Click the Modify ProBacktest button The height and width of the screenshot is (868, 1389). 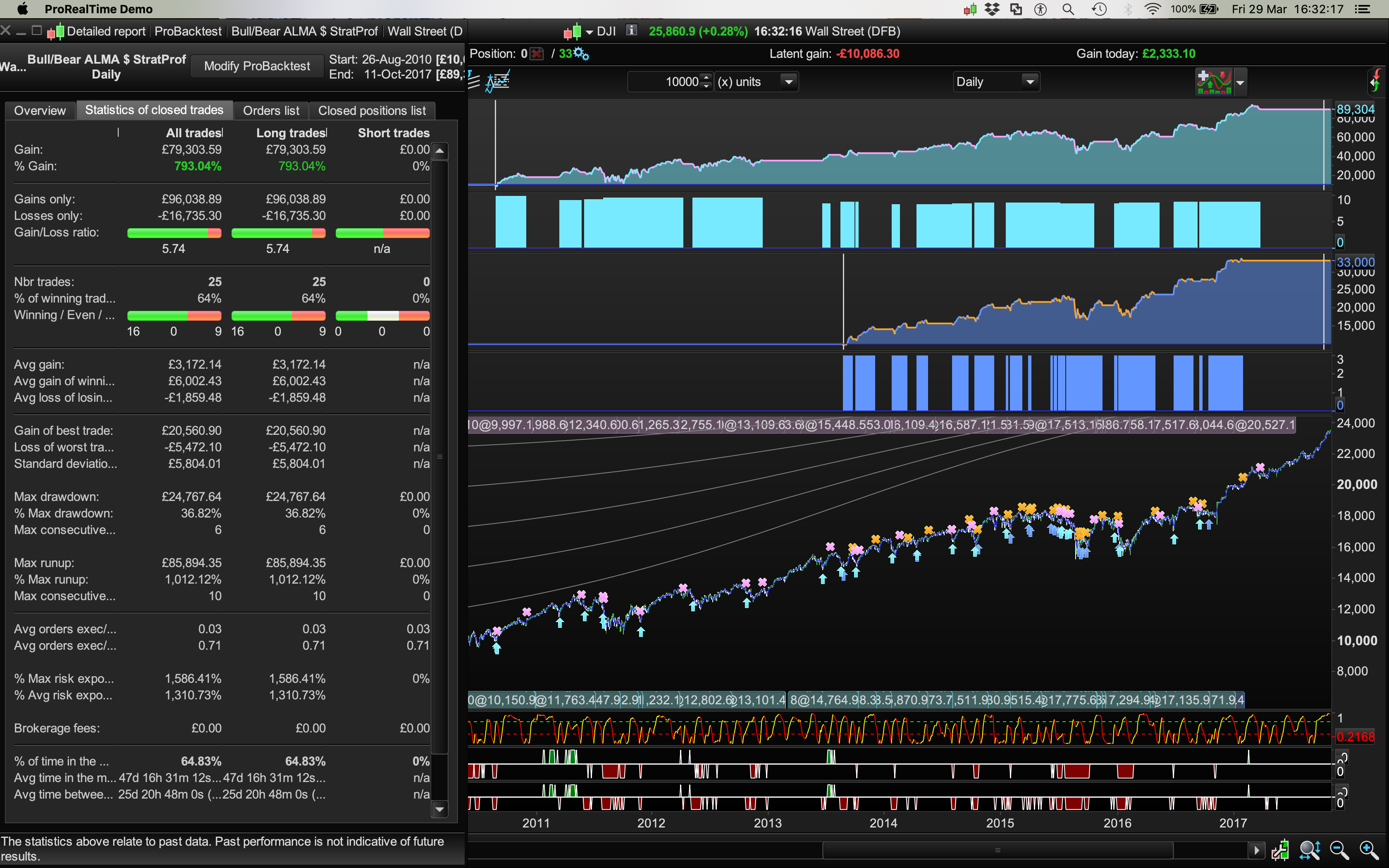[257, 66]
